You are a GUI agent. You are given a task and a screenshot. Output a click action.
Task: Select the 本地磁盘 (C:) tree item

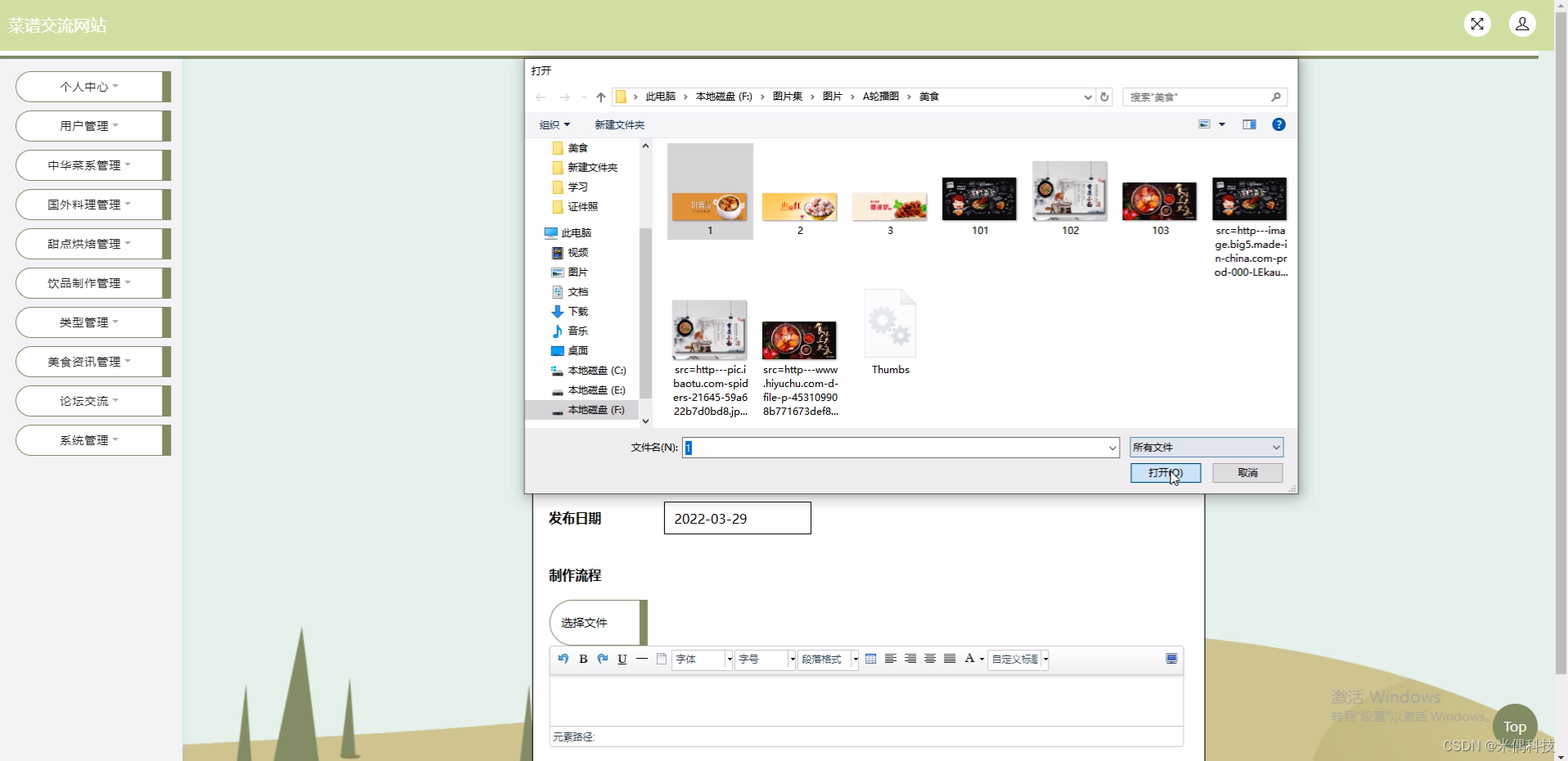tap(589, 371)
